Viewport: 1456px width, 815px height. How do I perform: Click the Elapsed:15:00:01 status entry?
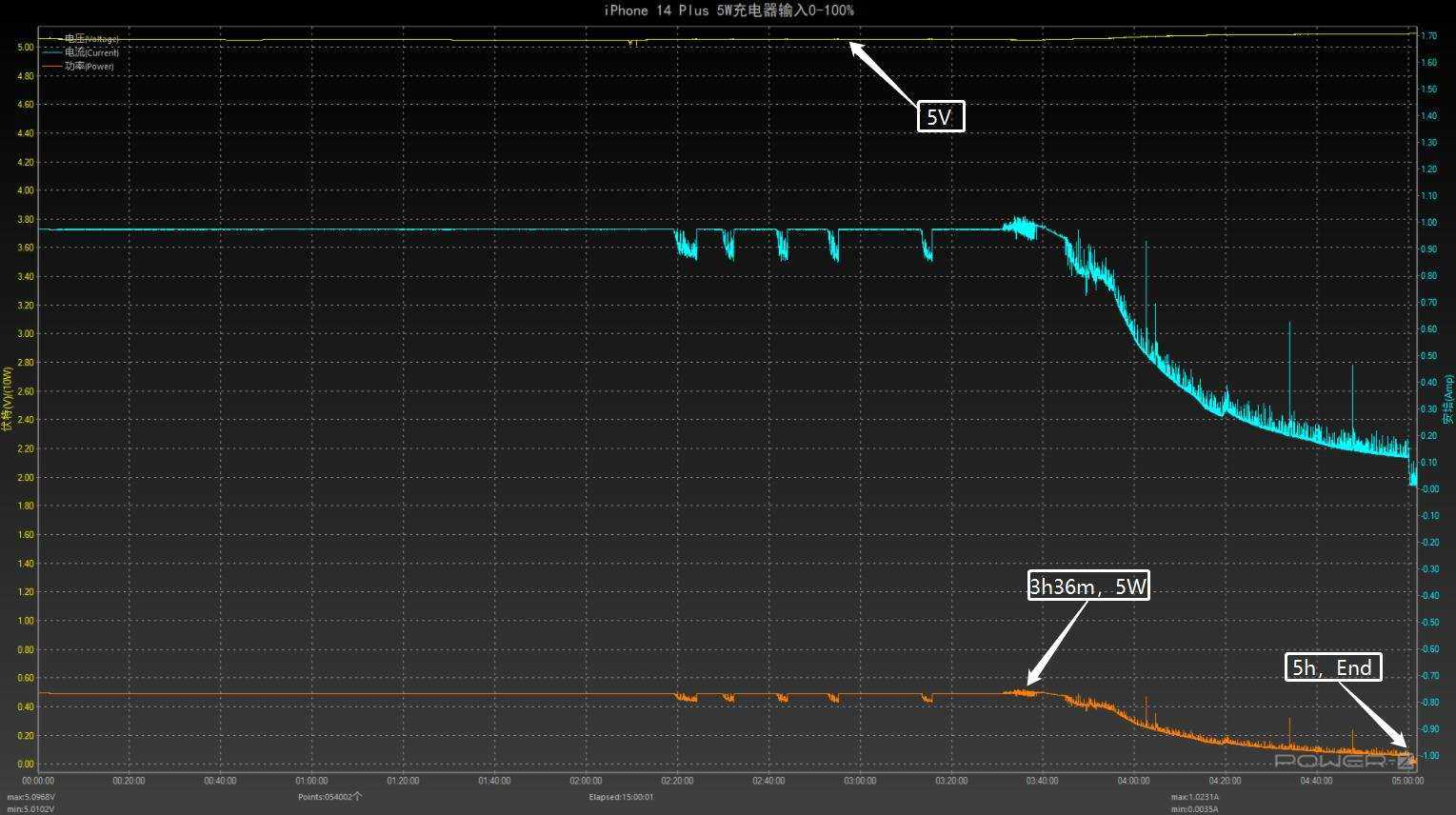621,797
